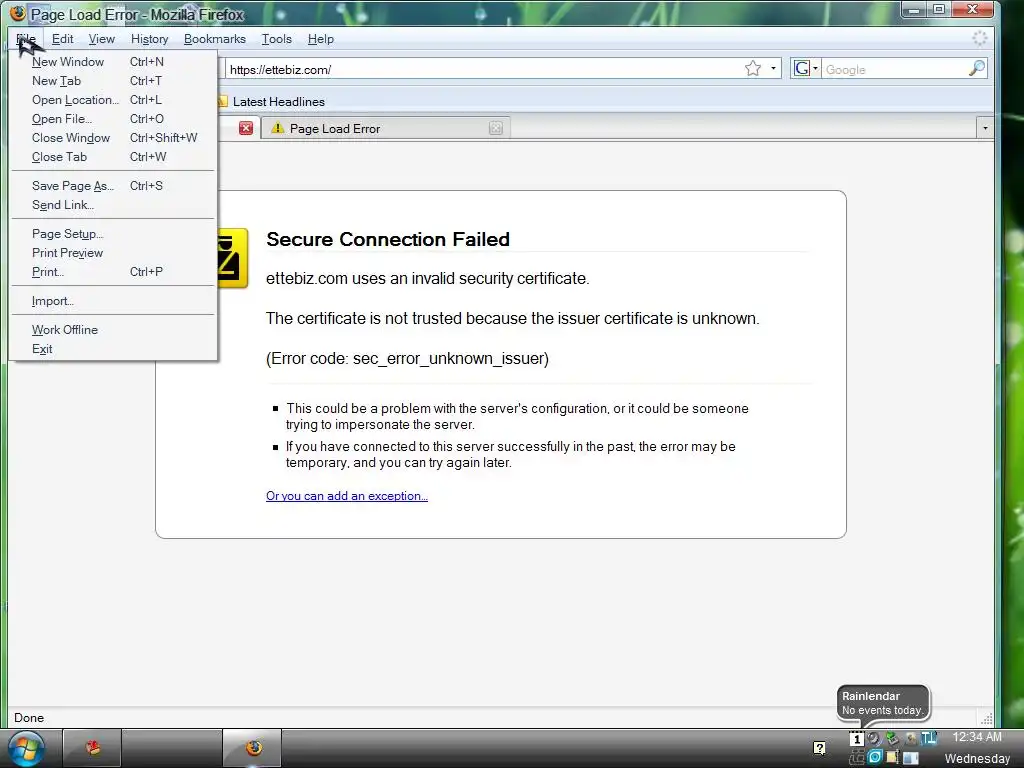Click the light blue window tray icon
Screen dimensions: 1024x768
tap(910, 758)
